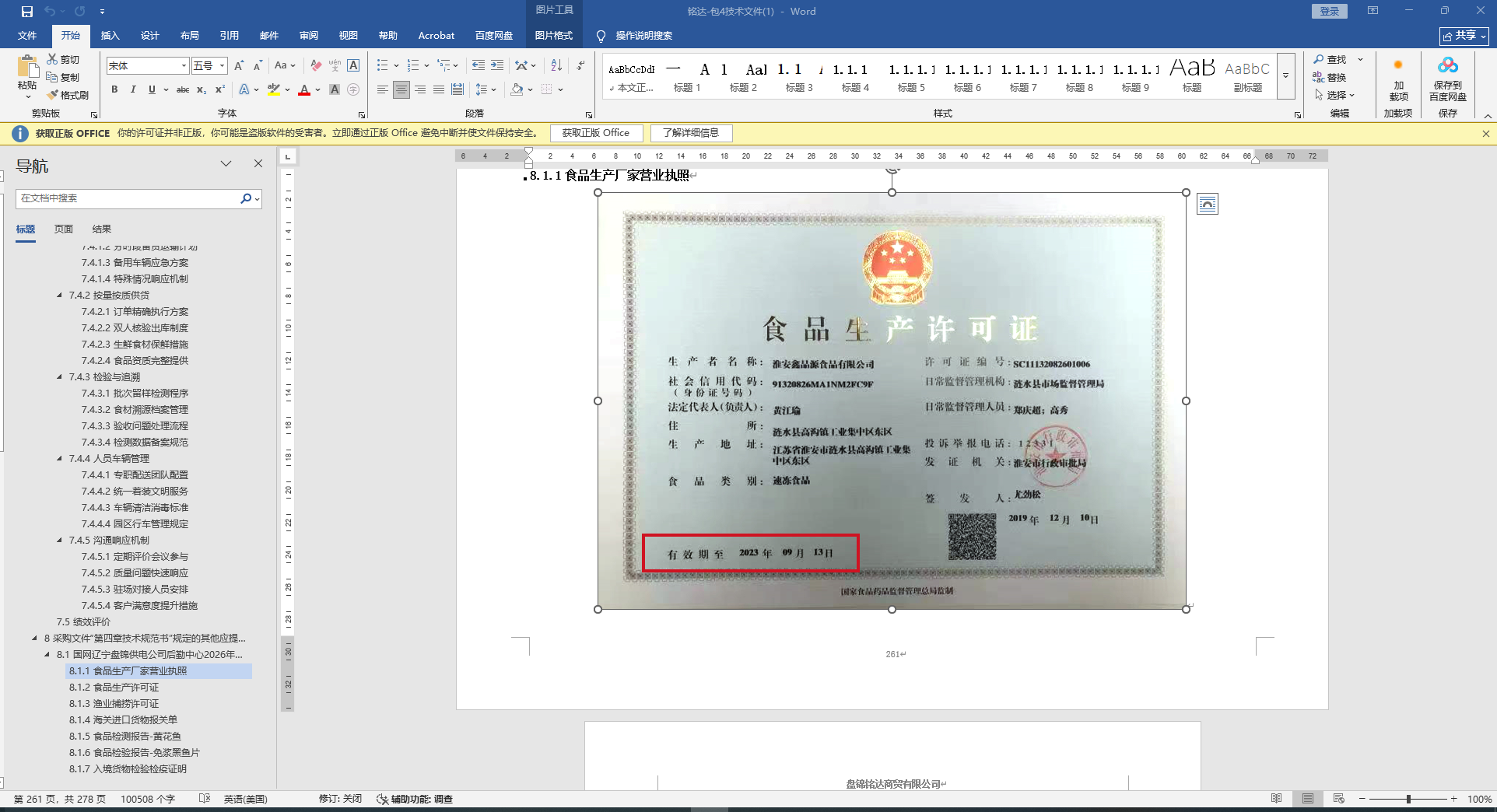
Task: Click the Save to Baidu Netdisk icon
Action: [1447, 65]
